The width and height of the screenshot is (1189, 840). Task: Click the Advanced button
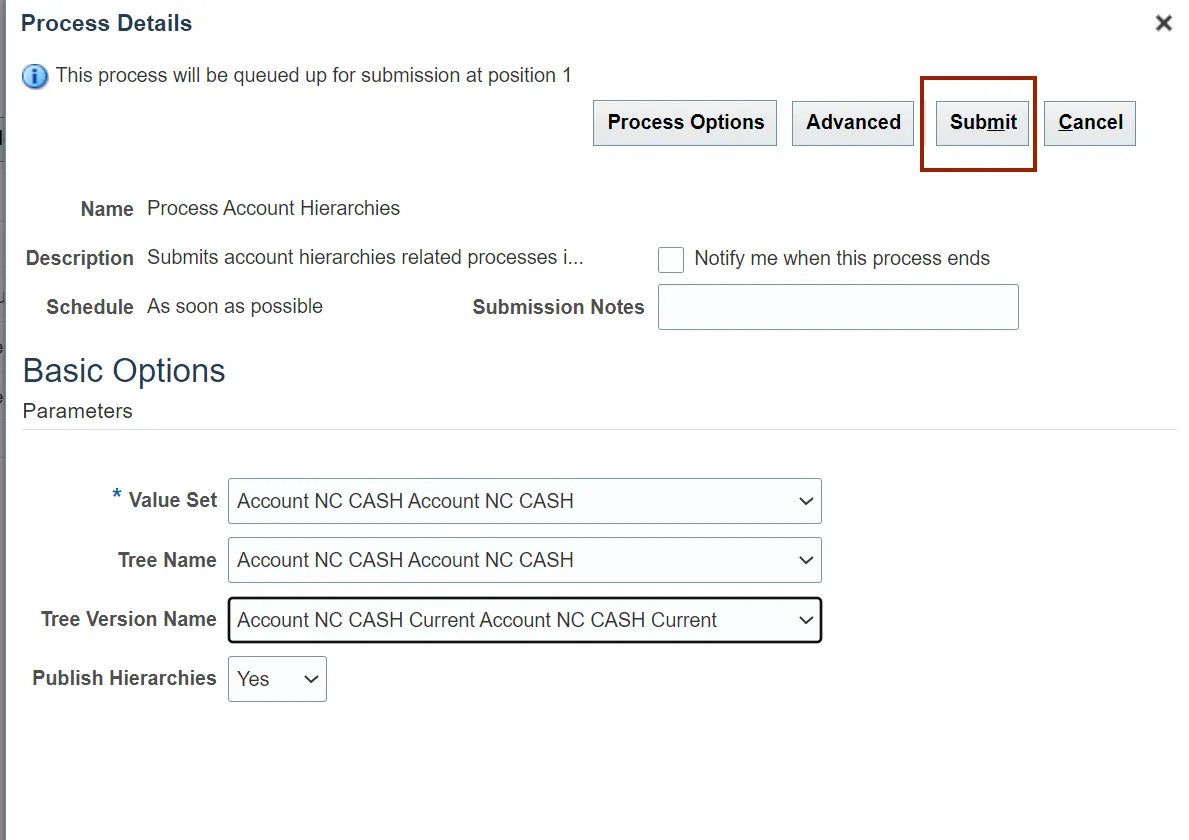pyautogui.click(x=853, y=123)
